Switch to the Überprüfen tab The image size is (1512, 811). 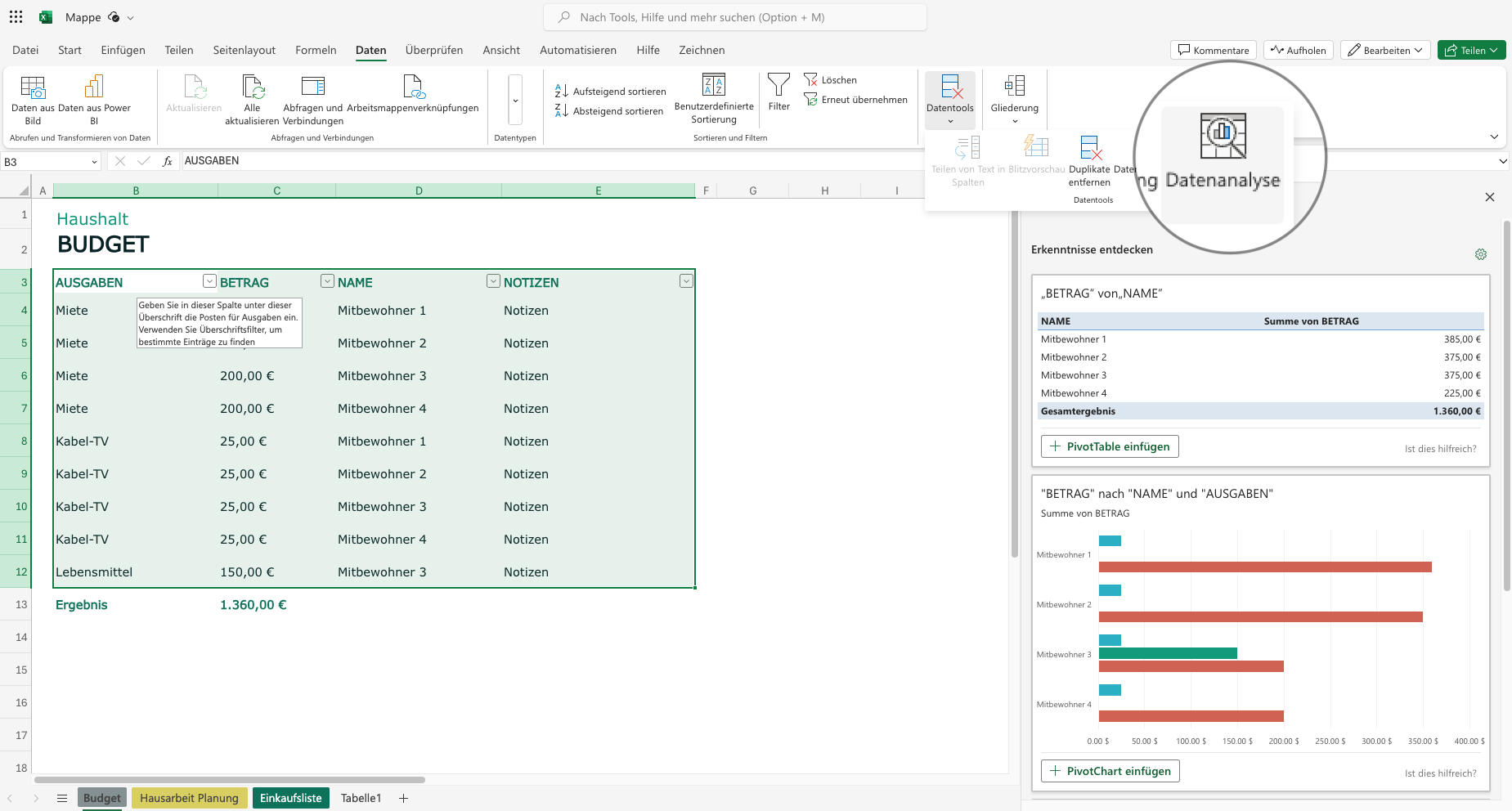[x=434, y=50]
